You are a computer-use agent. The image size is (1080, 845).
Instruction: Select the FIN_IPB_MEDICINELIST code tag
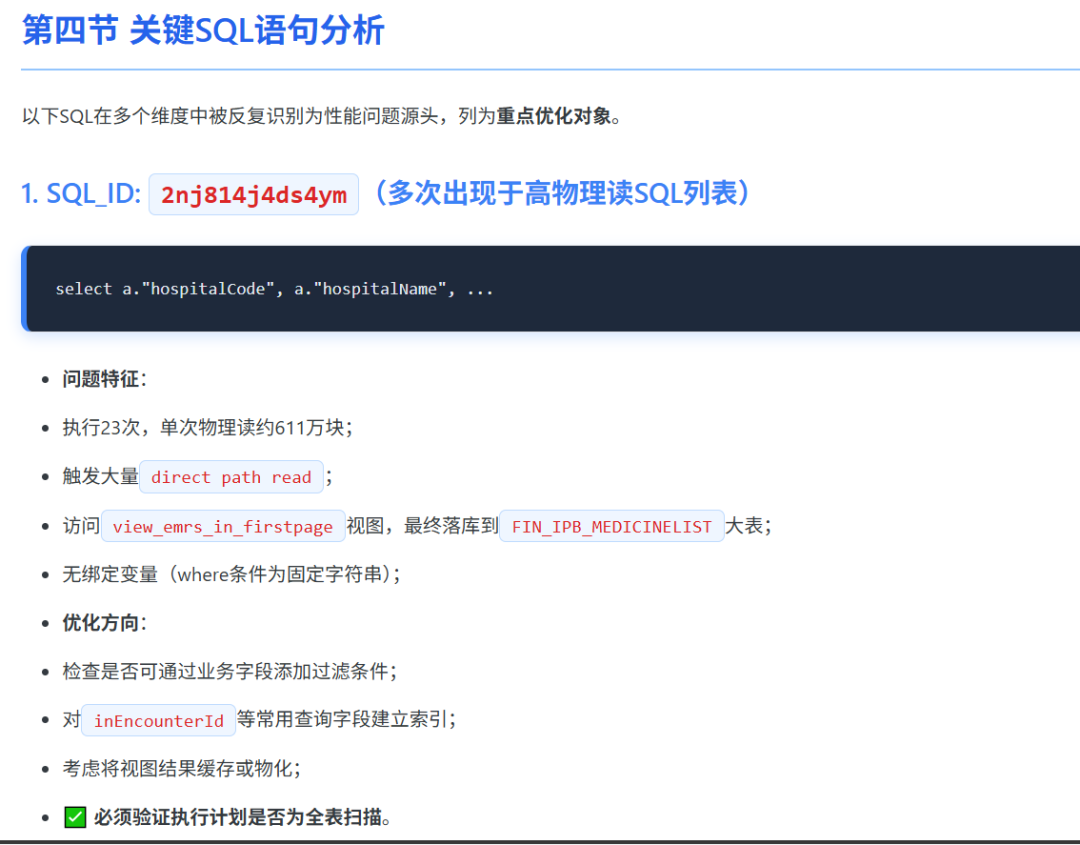pyautogui.click(x=612, y=527)
